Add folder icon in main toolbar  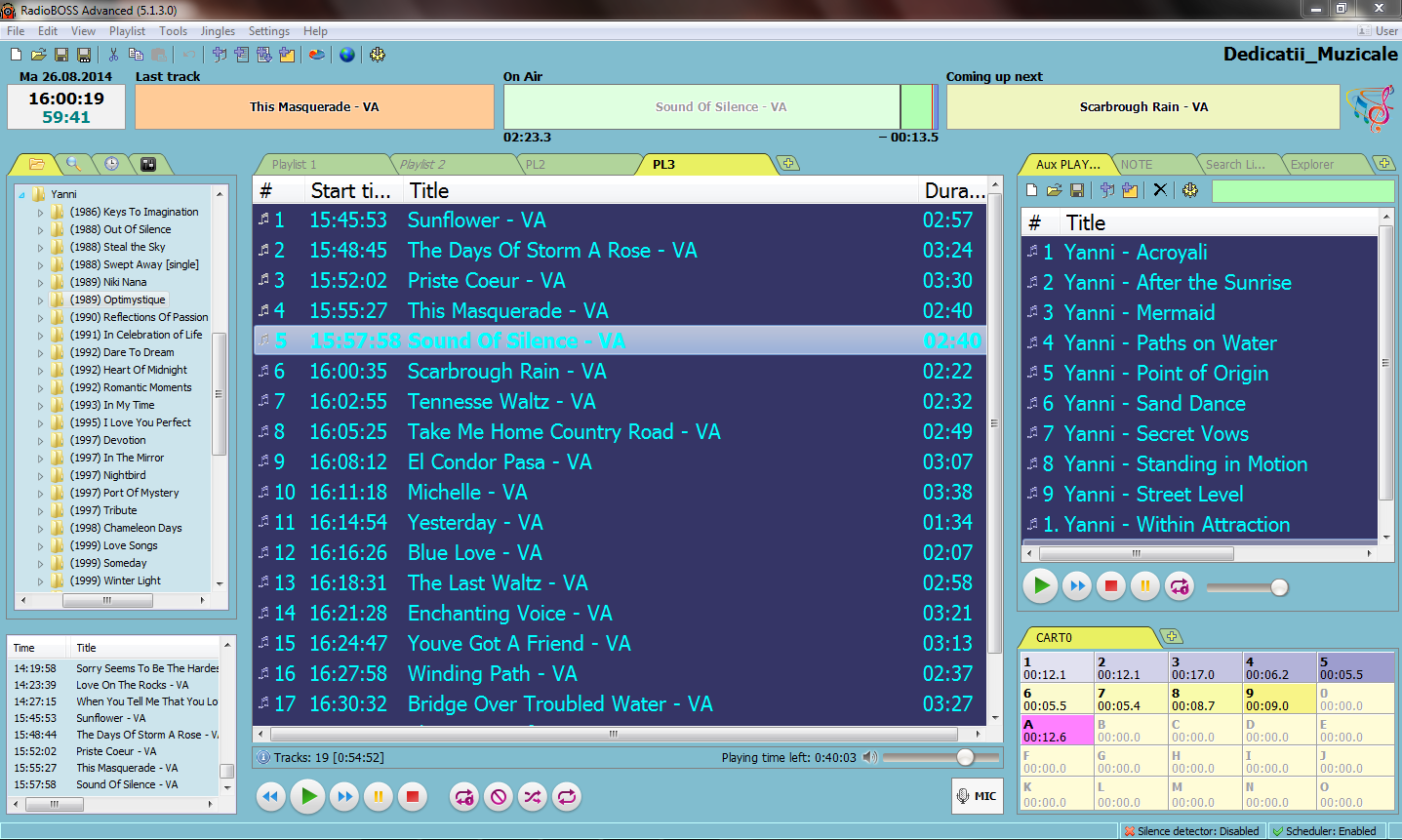coord(287,55)
